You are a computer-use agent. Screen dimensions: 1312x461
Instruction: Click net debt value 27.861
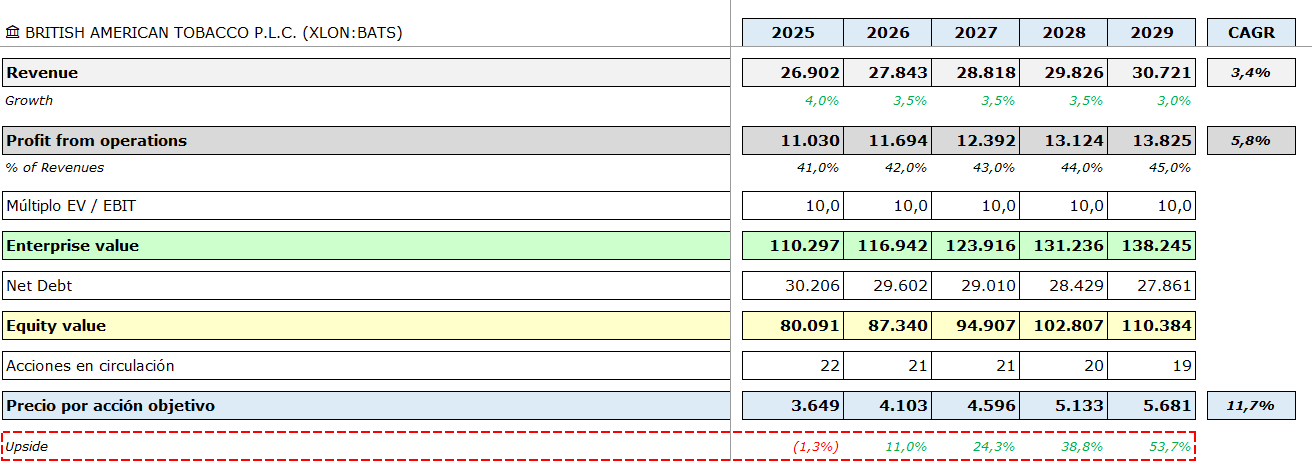tap(1152, 286)
